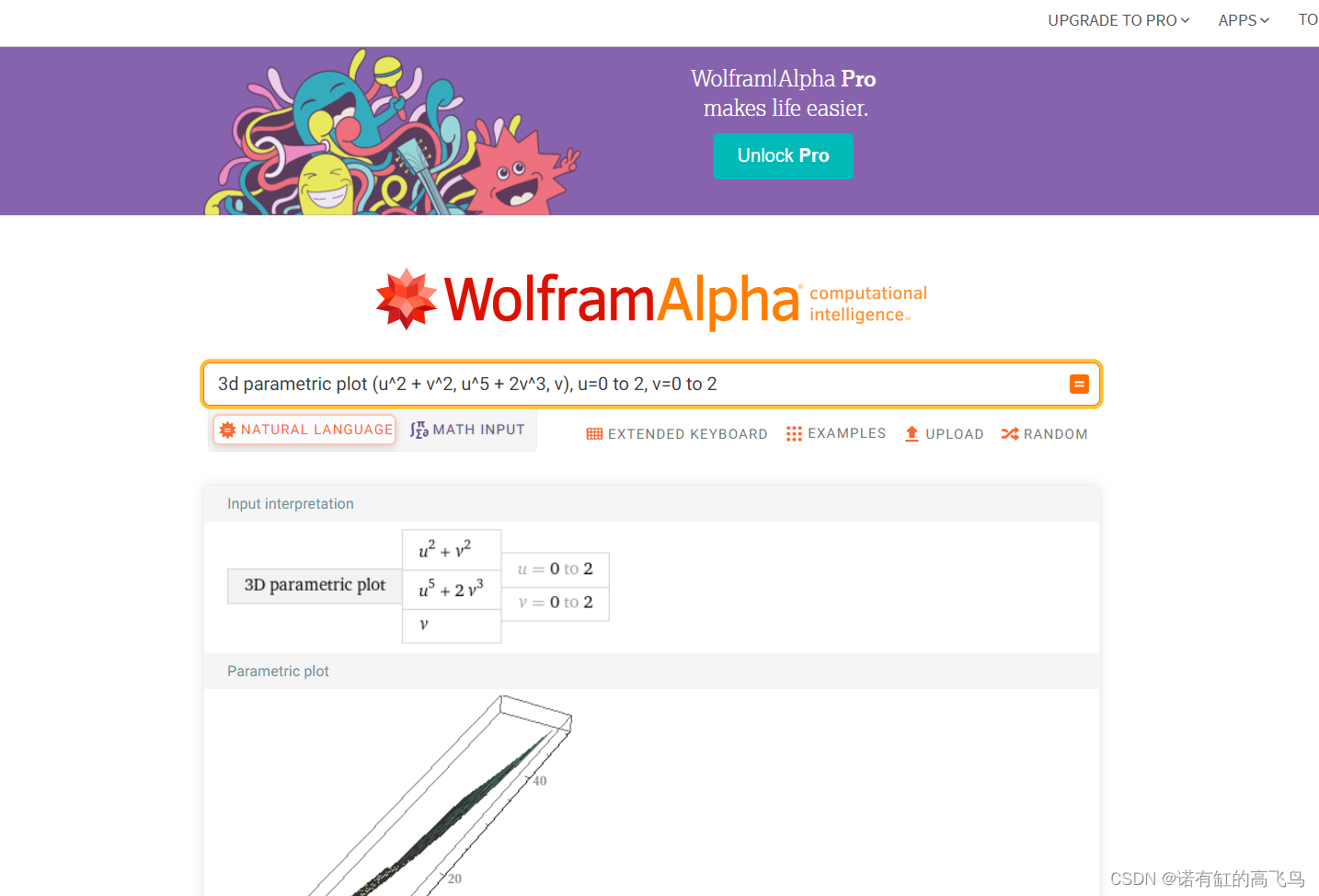Click the 3D parametric plot interpretation box
Image resolution: width=1319 pixels, height=896 pixels.
[x=315, y=586]
